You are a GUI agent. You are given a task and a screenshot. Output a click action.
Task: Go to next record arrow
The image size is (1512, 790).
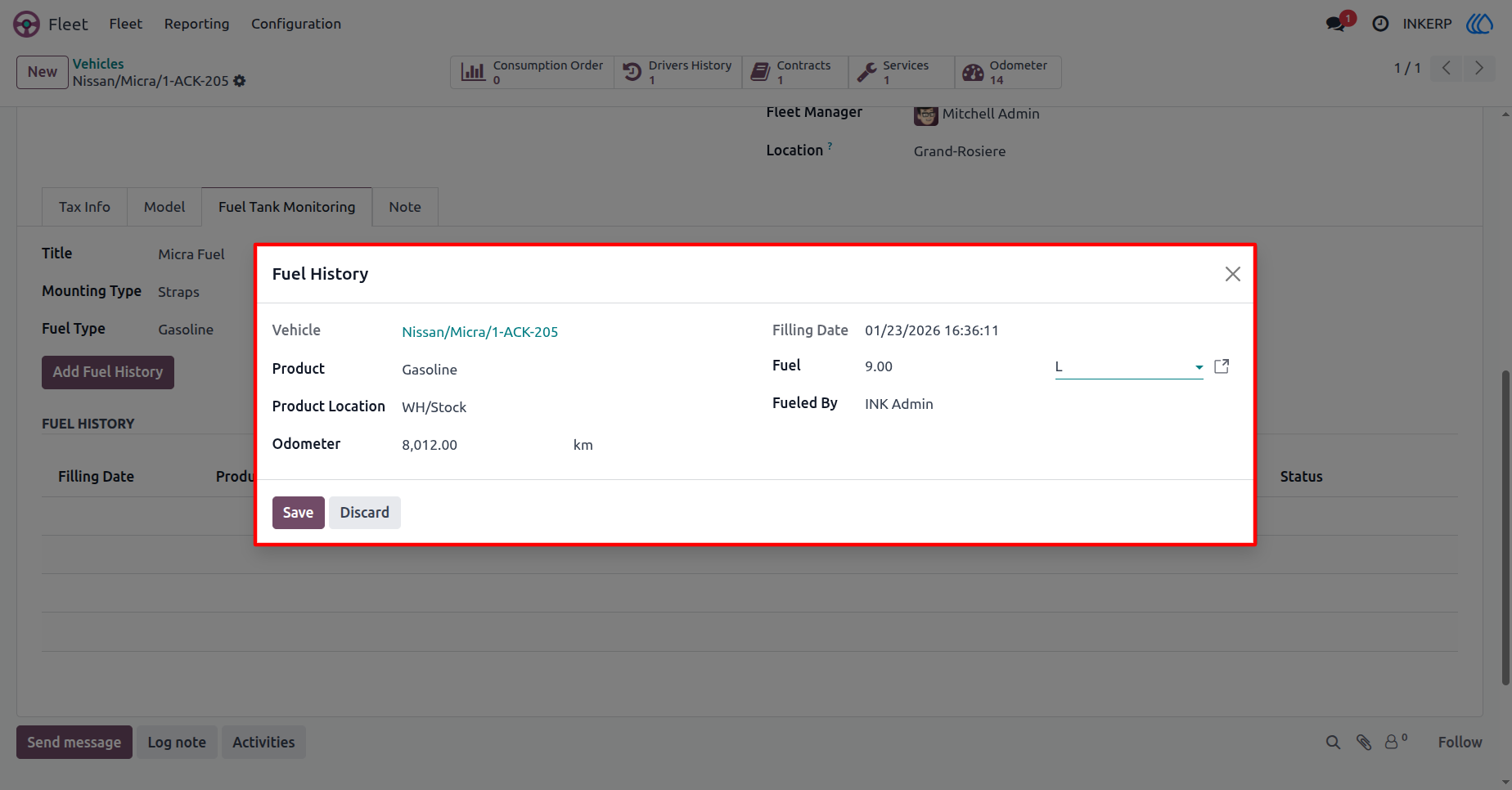1479,68
